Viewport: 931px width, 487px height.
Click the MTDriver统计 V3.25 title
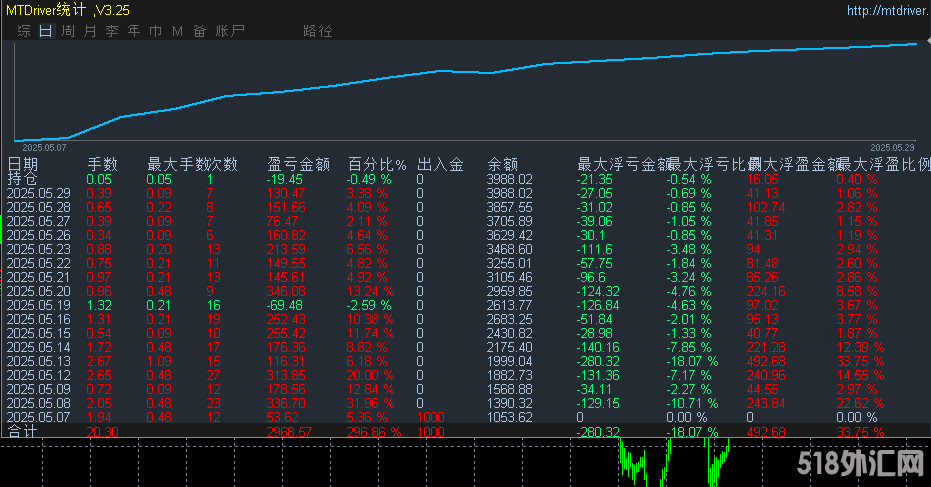[68, 10]
